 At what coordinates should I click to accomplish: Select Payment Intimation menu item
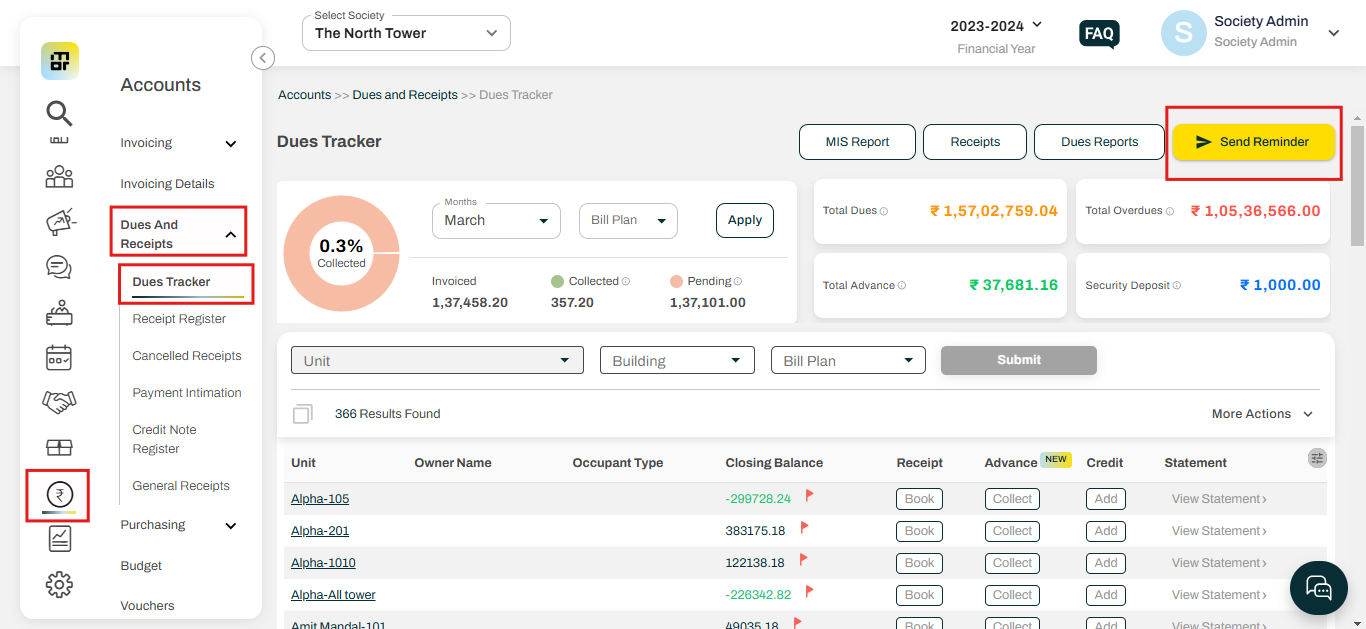[187, 393]
